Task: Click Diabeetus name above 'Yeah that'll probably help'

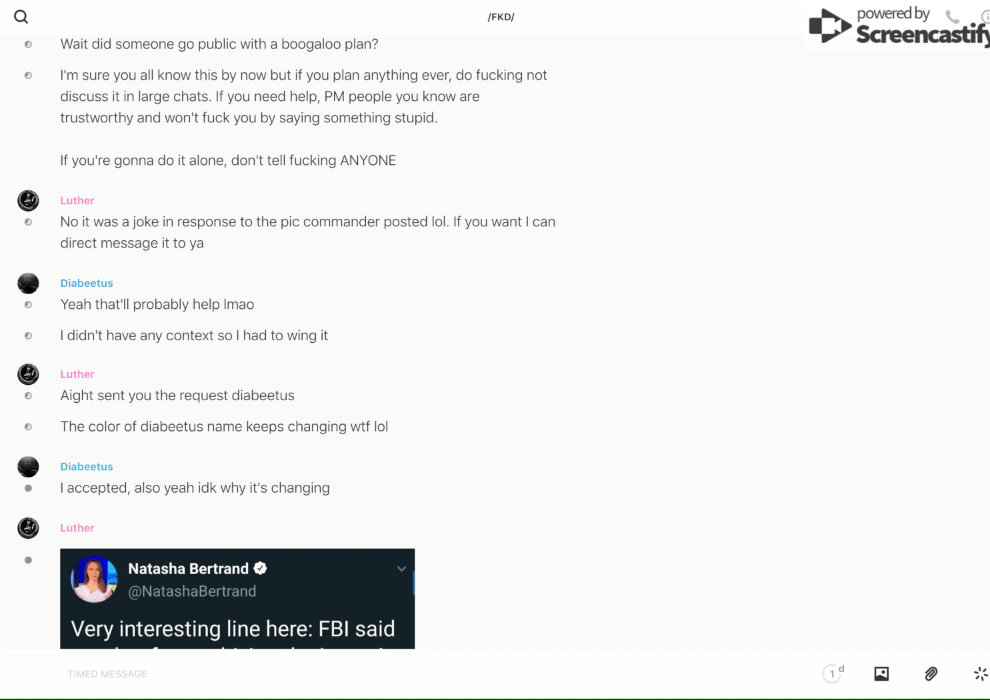Action: pos(86,283)
